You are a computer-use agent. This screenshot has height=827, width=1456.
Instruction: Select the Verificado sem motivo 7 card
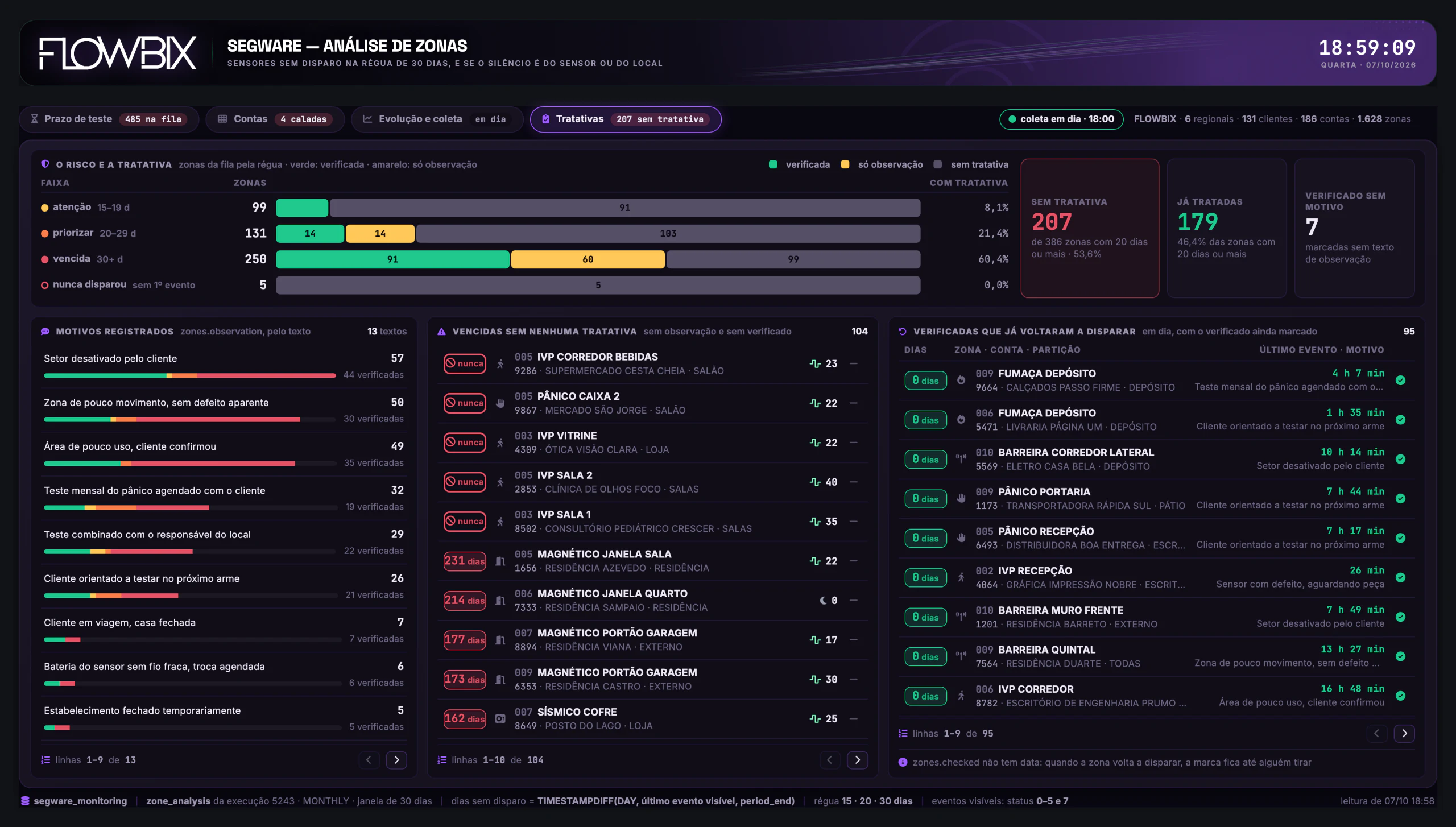(1355, 228)
